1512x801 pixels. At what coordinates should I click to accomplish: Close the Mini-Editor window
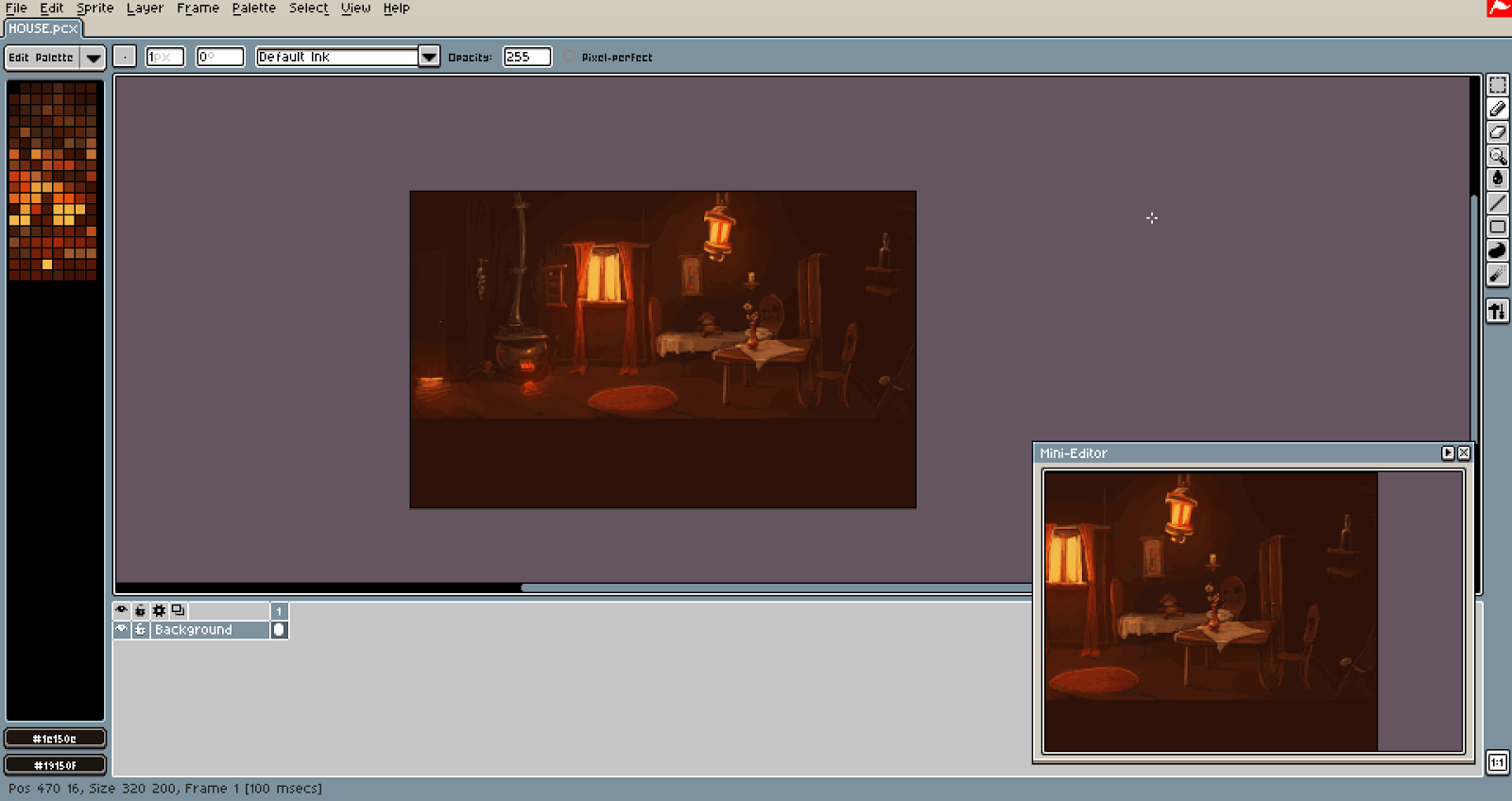point(1464,453)
